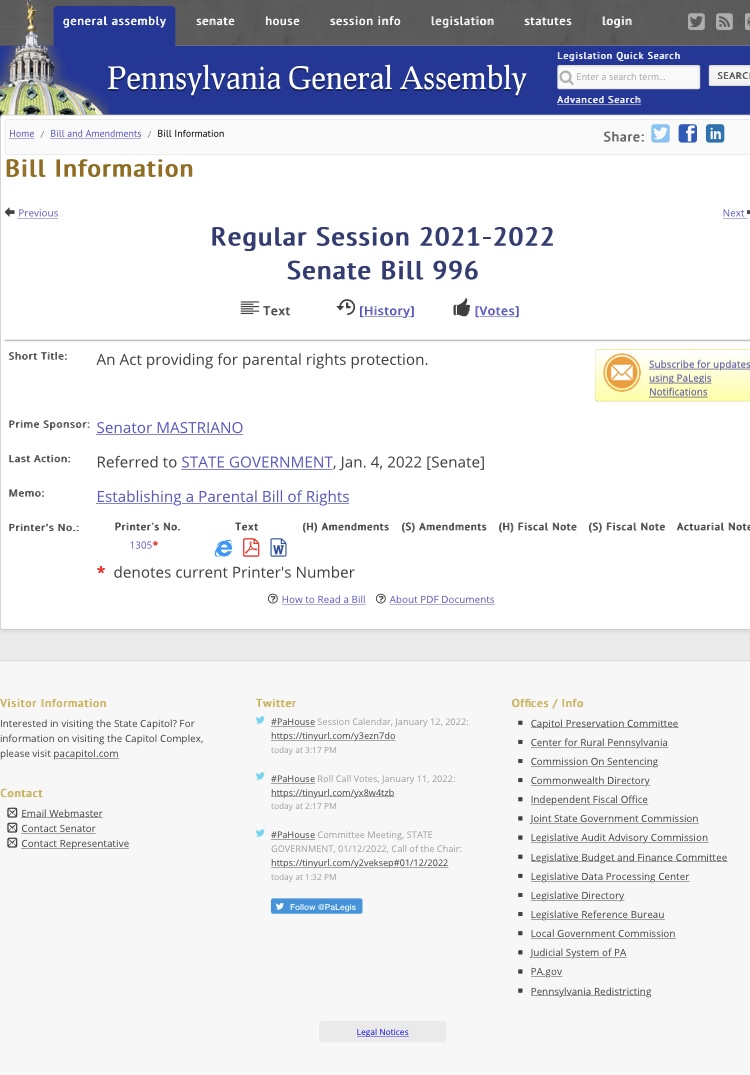Viewport: 750px width, 1075px height.
Task: Download bill text as Word document icon
Action: click(x=278, y=548)
